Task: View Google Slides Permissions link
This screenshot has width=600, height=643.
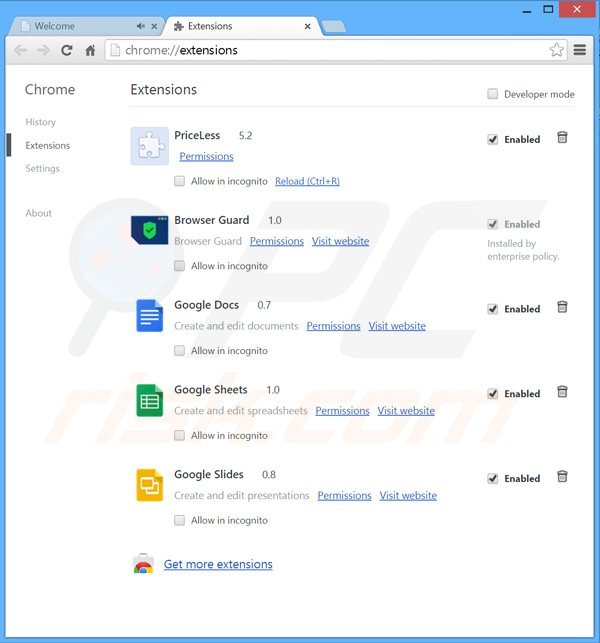Action: [x=344, y=496]
